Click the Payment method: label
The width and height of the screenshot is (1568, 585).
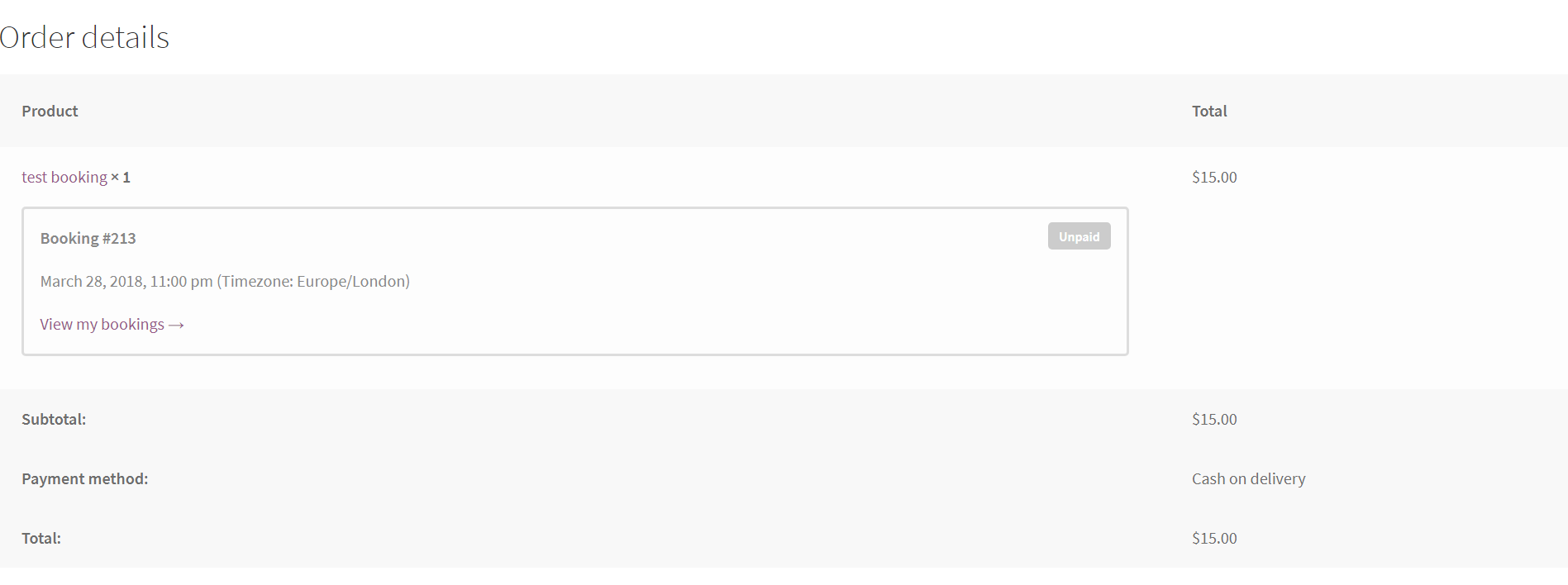coord(84,479)
